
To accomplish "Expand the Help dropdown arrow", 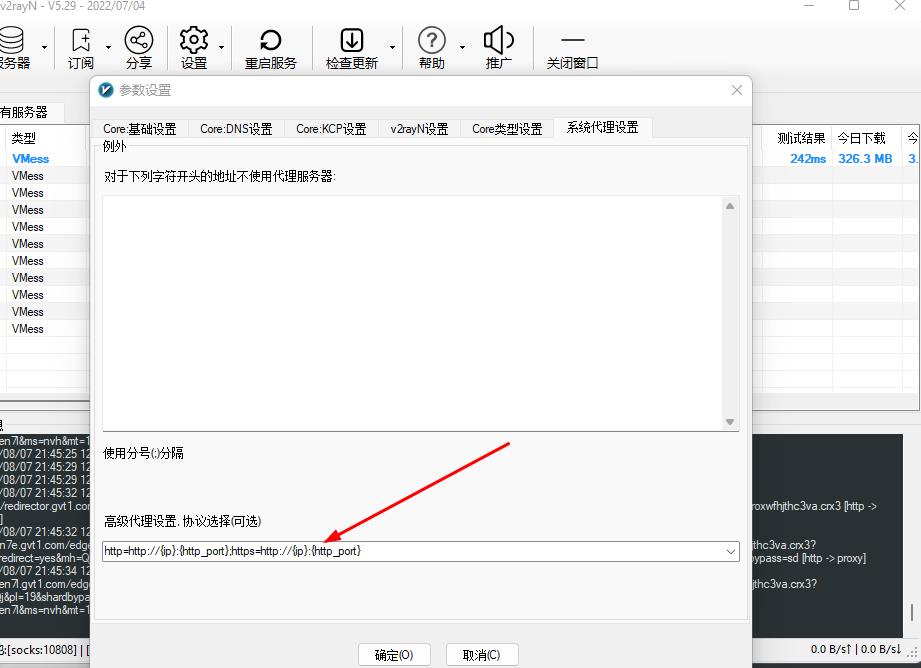I will coord(462,47).
